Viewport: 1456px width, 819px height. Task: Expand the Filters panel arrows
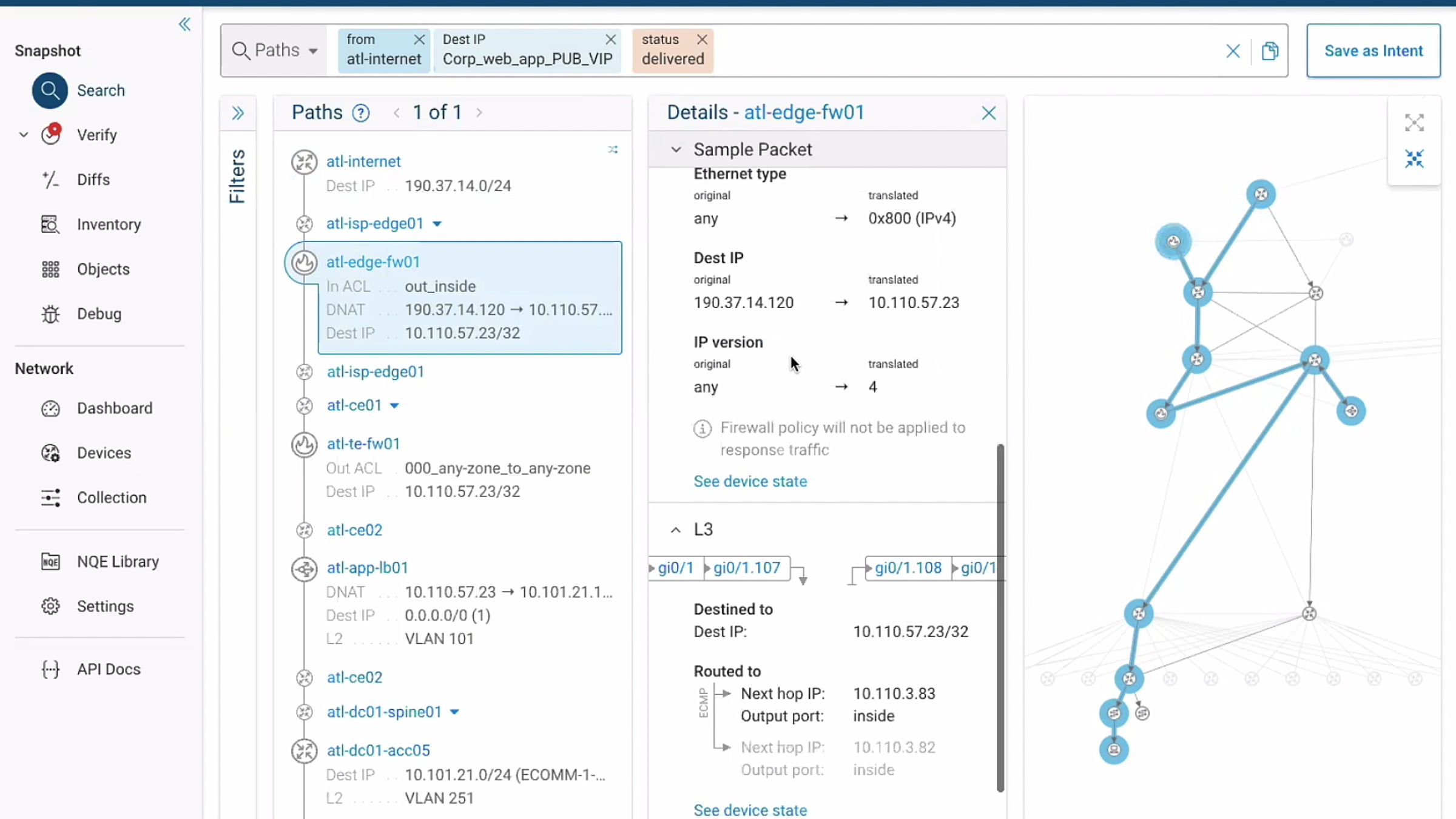click(x=238, y=113)
